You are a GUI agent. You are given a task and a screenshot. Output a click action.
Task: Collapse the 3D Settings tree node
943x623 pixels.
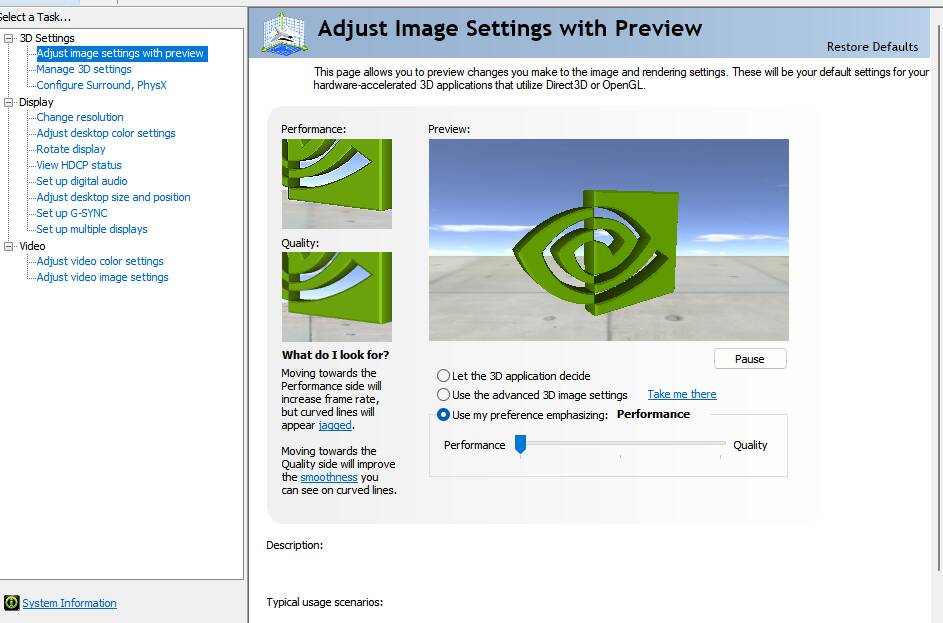coord(10,38)
